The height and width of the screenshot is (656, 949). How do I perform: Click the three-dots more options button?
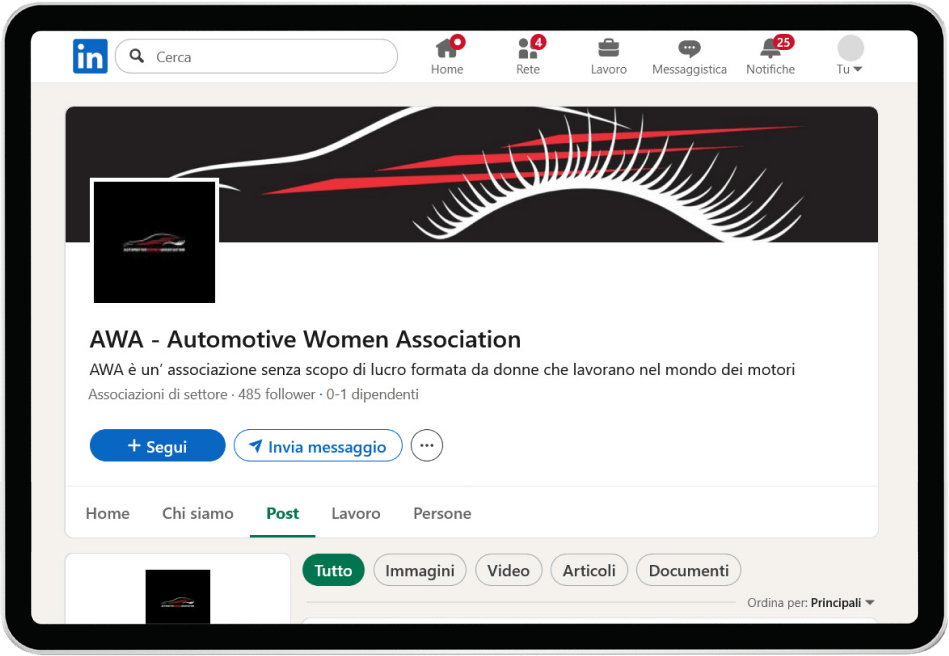click(x=427, y=446)
